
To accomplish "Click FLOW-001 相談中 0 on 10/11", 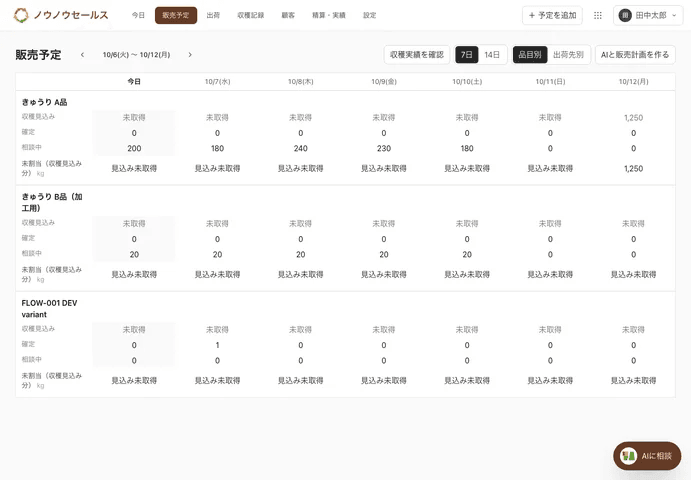I will pyautogui.click(x=550, y=361).
